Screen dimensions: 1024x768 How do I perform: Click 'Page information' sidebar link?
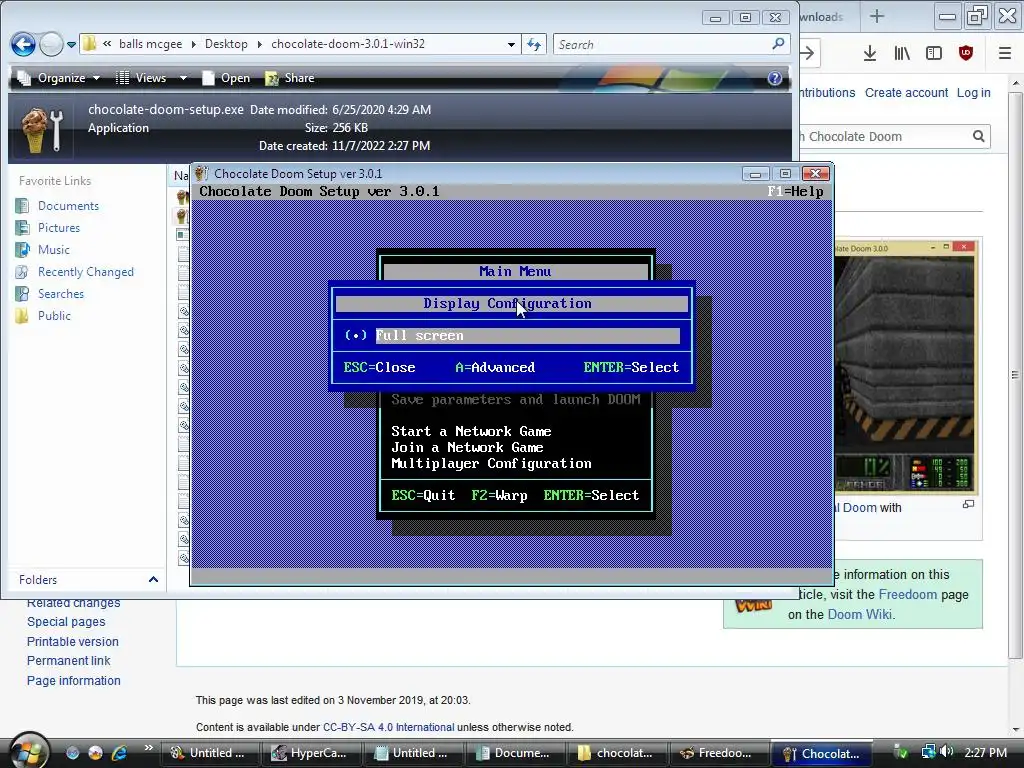(x=74, y=680)
